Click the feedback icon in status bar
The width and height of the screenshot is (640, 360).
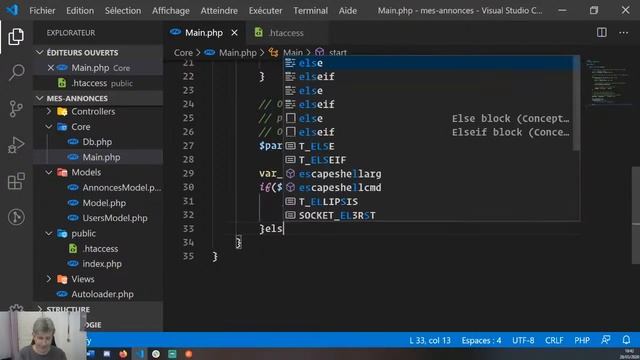tap(606, 340)
